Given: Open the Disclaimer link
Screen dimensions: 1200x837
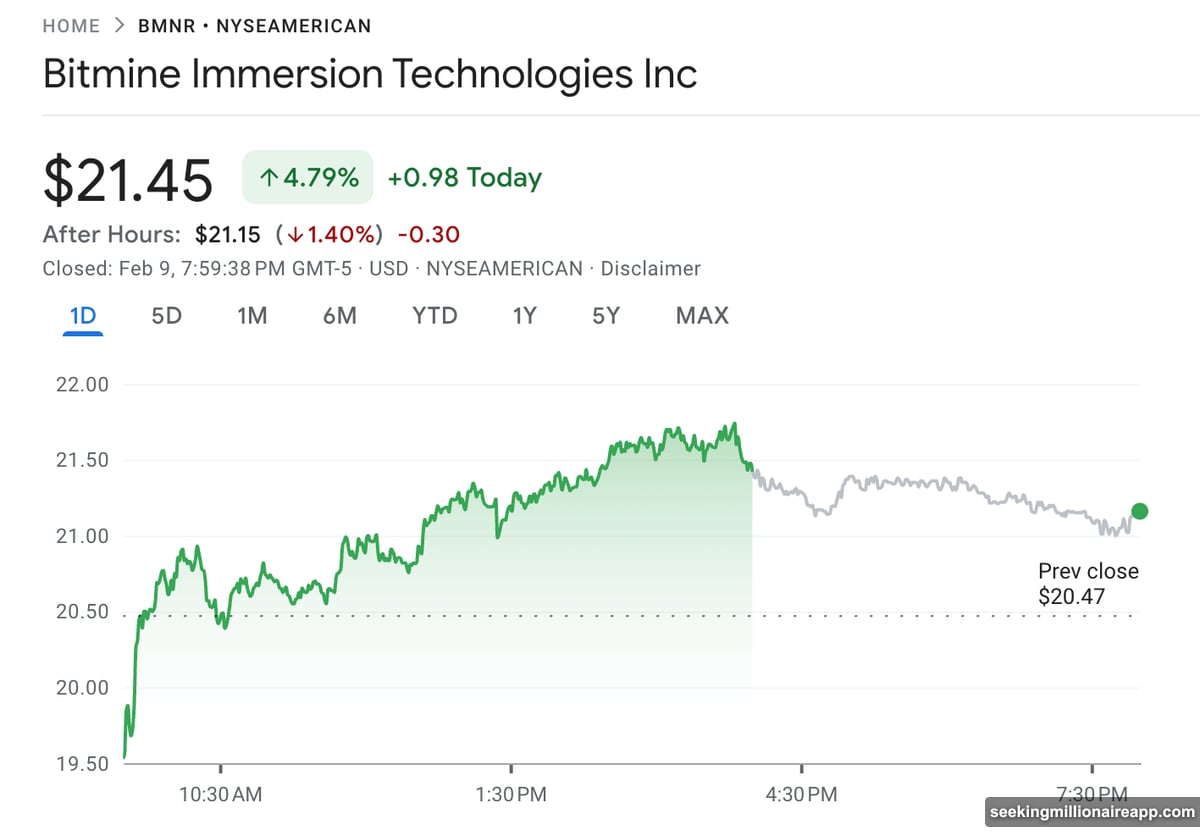Looking at the screenshot, I should 650,268.
